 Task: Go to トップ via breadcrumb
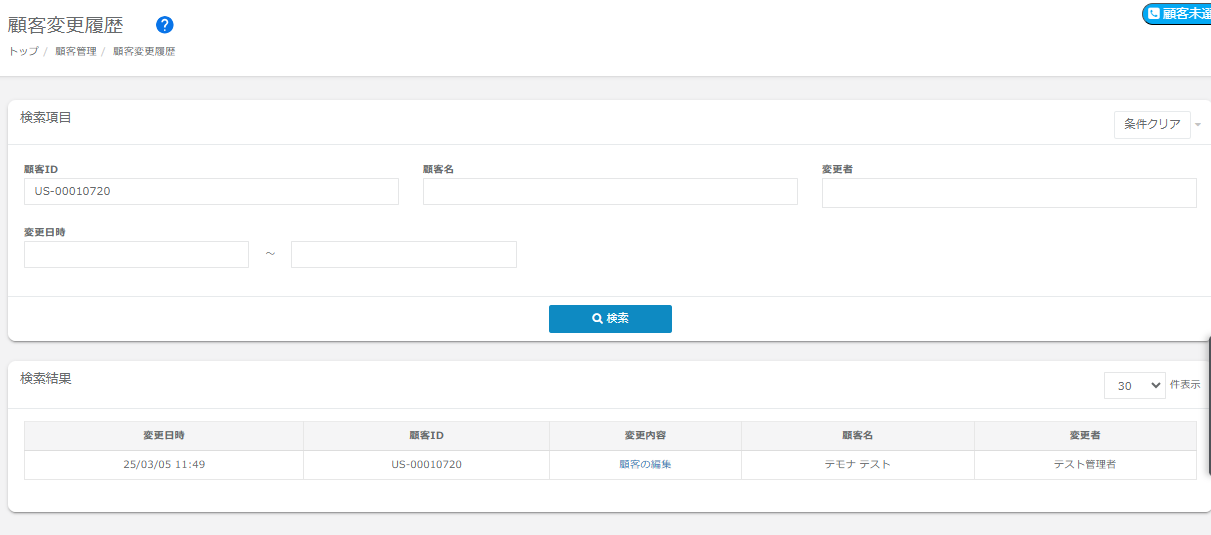(23, 51)
